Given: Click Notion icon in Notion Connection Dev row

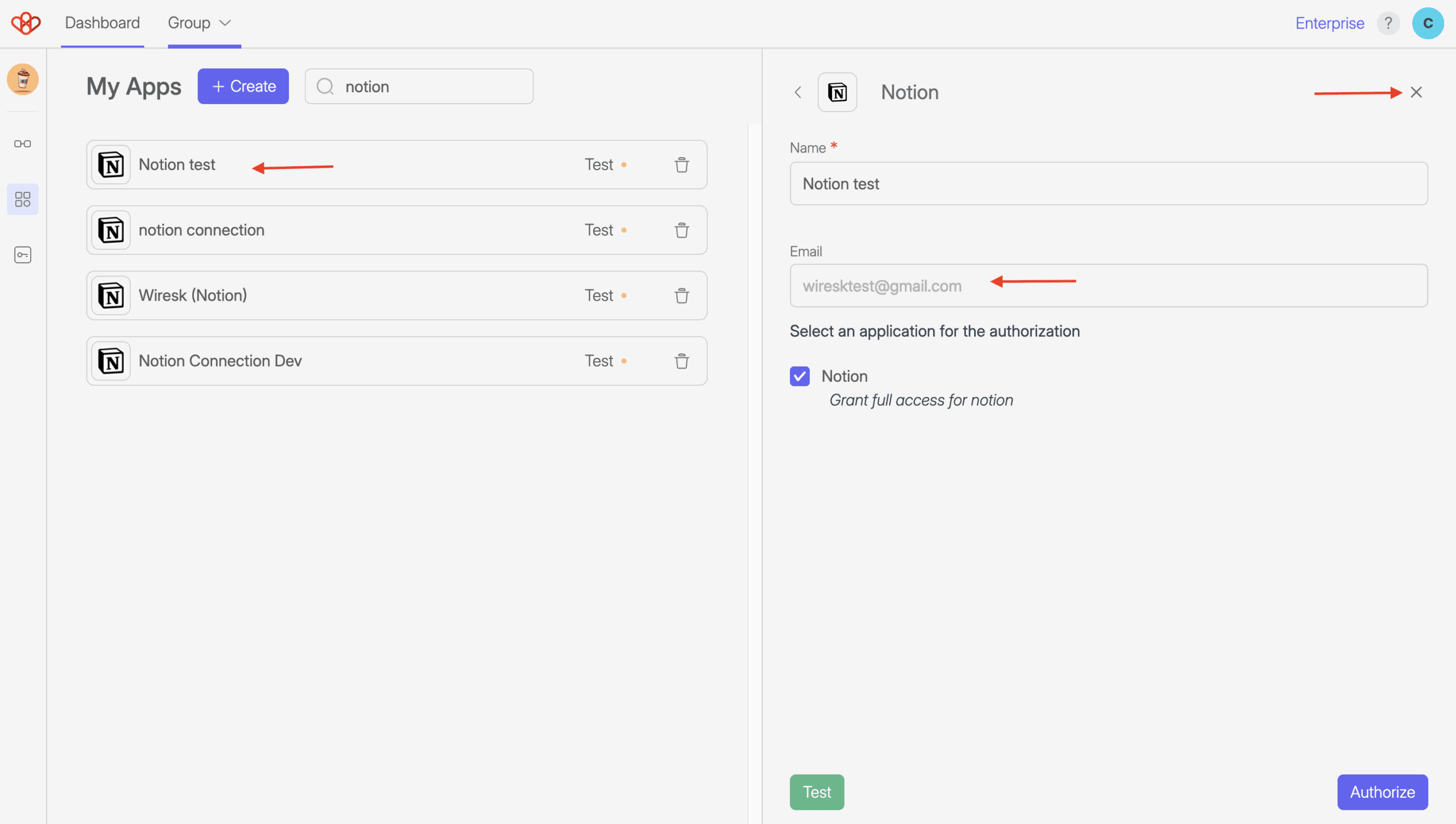Looking at the screenshot, I should click(111, 361).
